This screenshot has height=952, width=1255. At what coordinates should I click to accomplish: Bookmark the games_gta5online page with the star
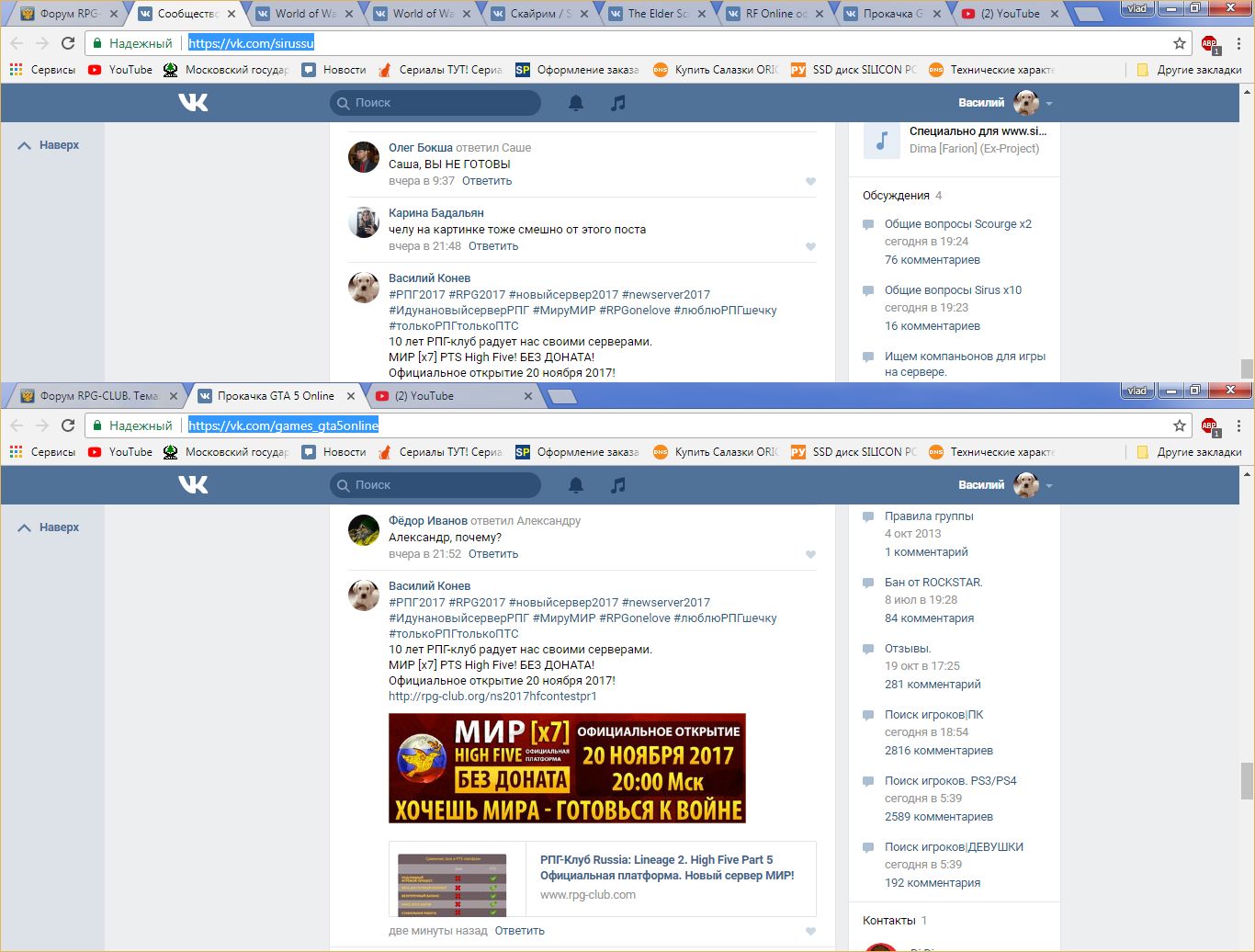[x=1180, y=425]
